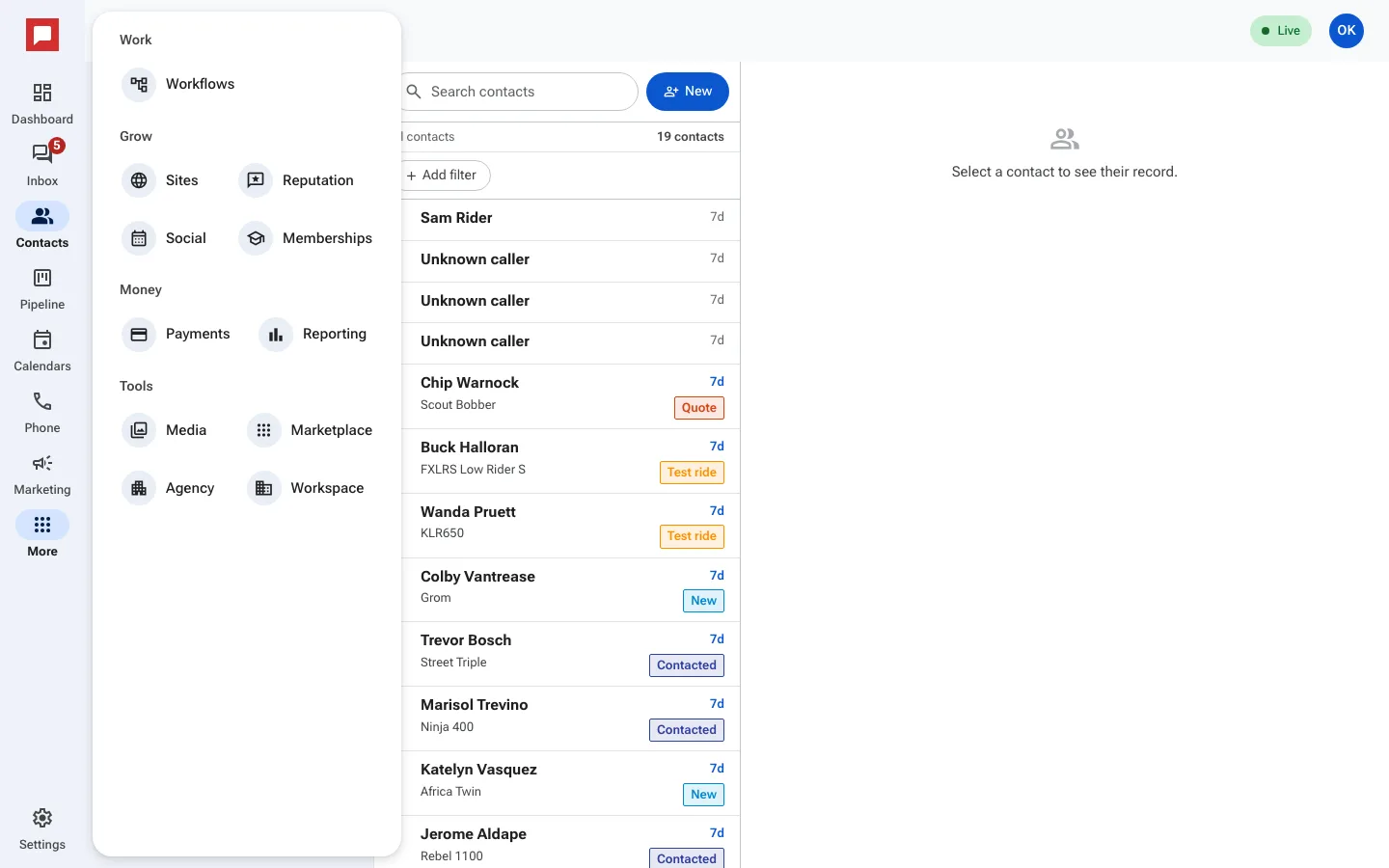Open Sites from the Grow group
The image size is (1389, 868).
click(x=161, y=180)
